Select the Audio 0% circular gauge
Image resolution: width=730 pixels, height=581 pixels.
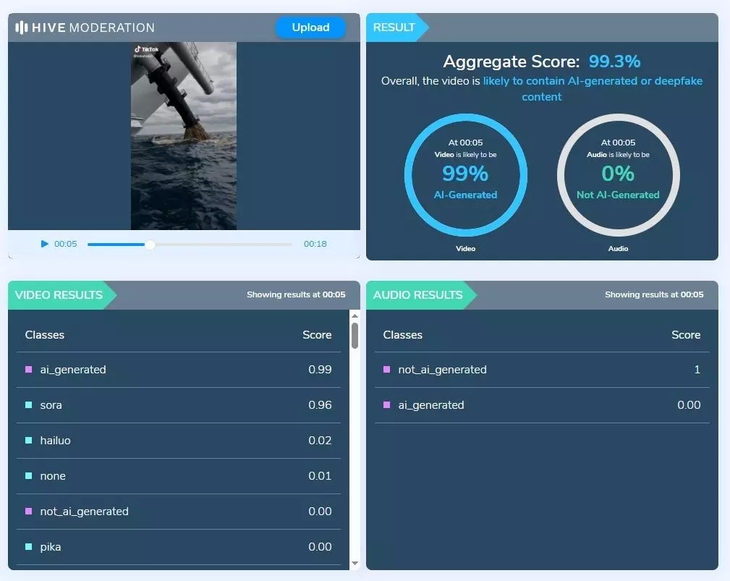click(617, 173)
